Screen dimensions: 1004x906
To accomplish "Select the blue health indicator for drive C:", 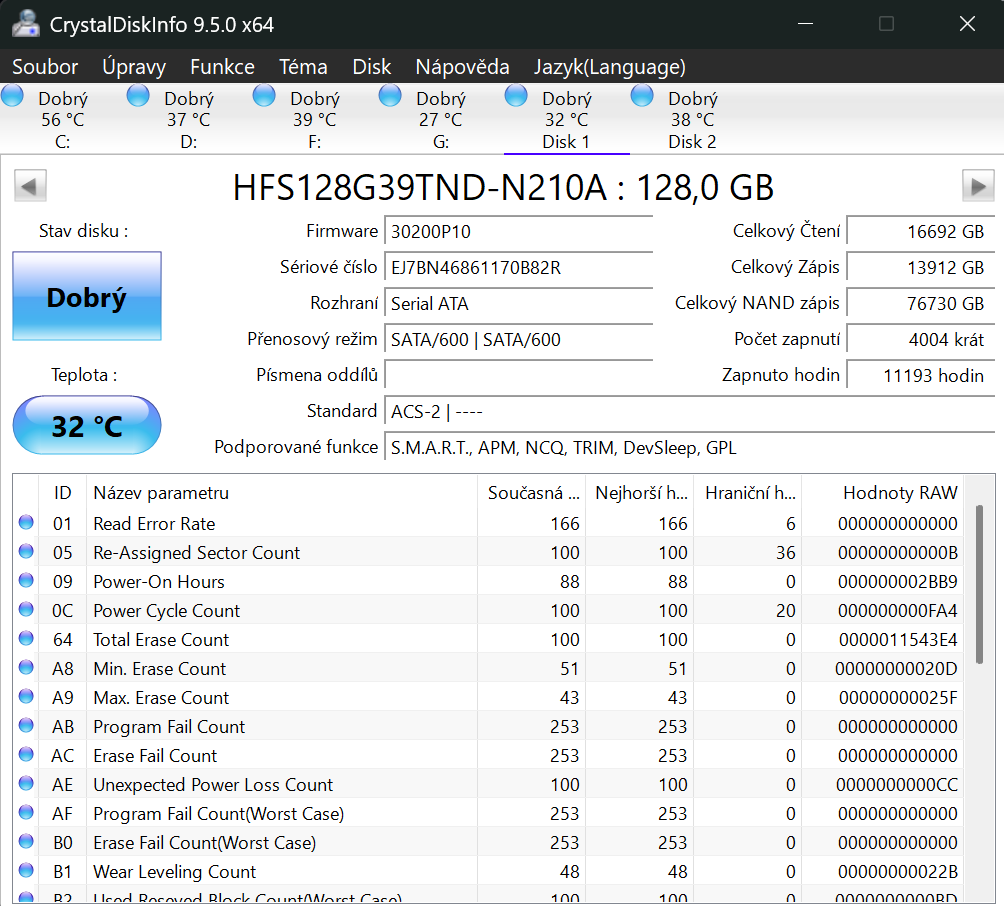I will (12, 95).
